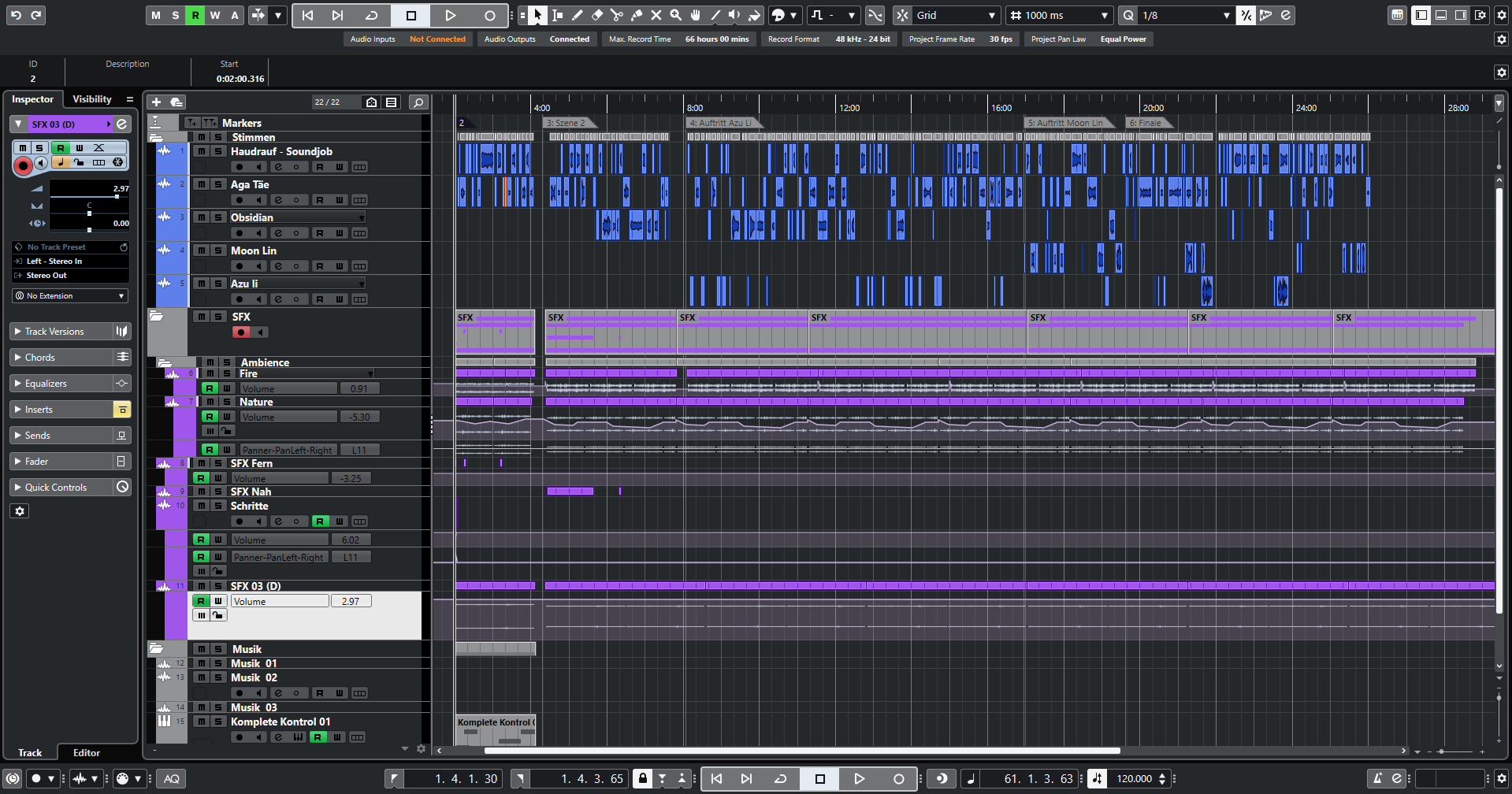Viewport: 1512px width, 794px height.
Task: Go to previous marker in top transport
Action: click(308, 15)
